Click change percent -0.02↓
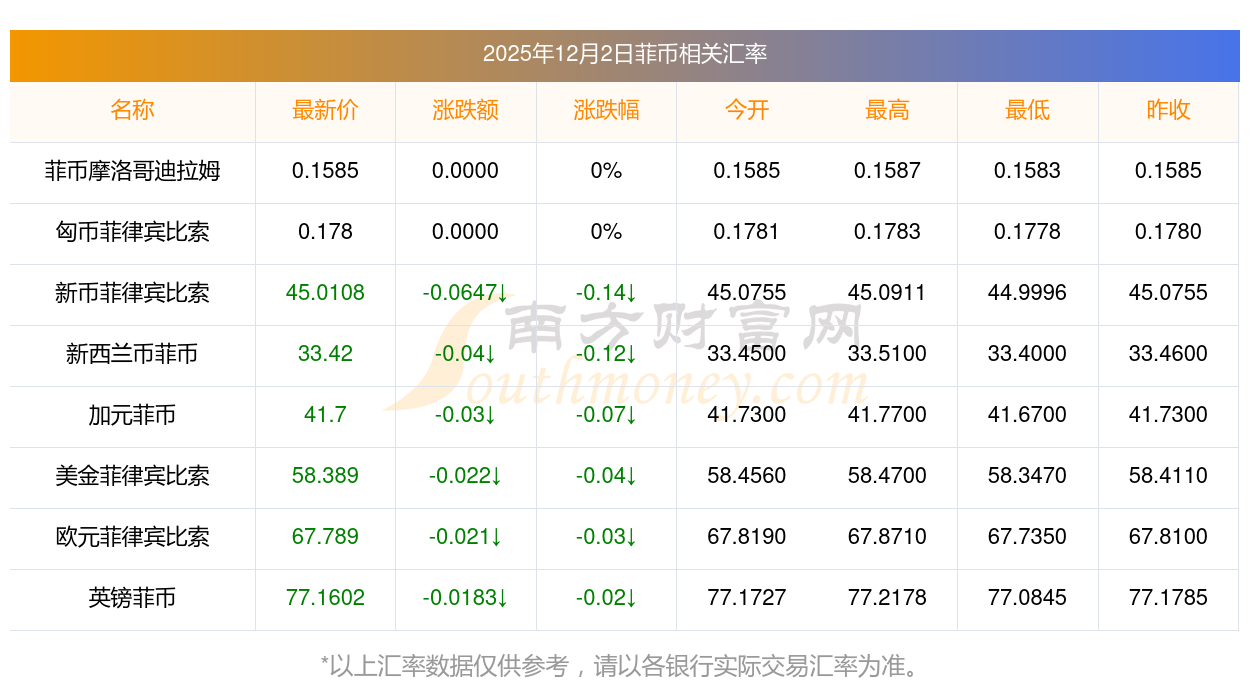 pos(606,598)
